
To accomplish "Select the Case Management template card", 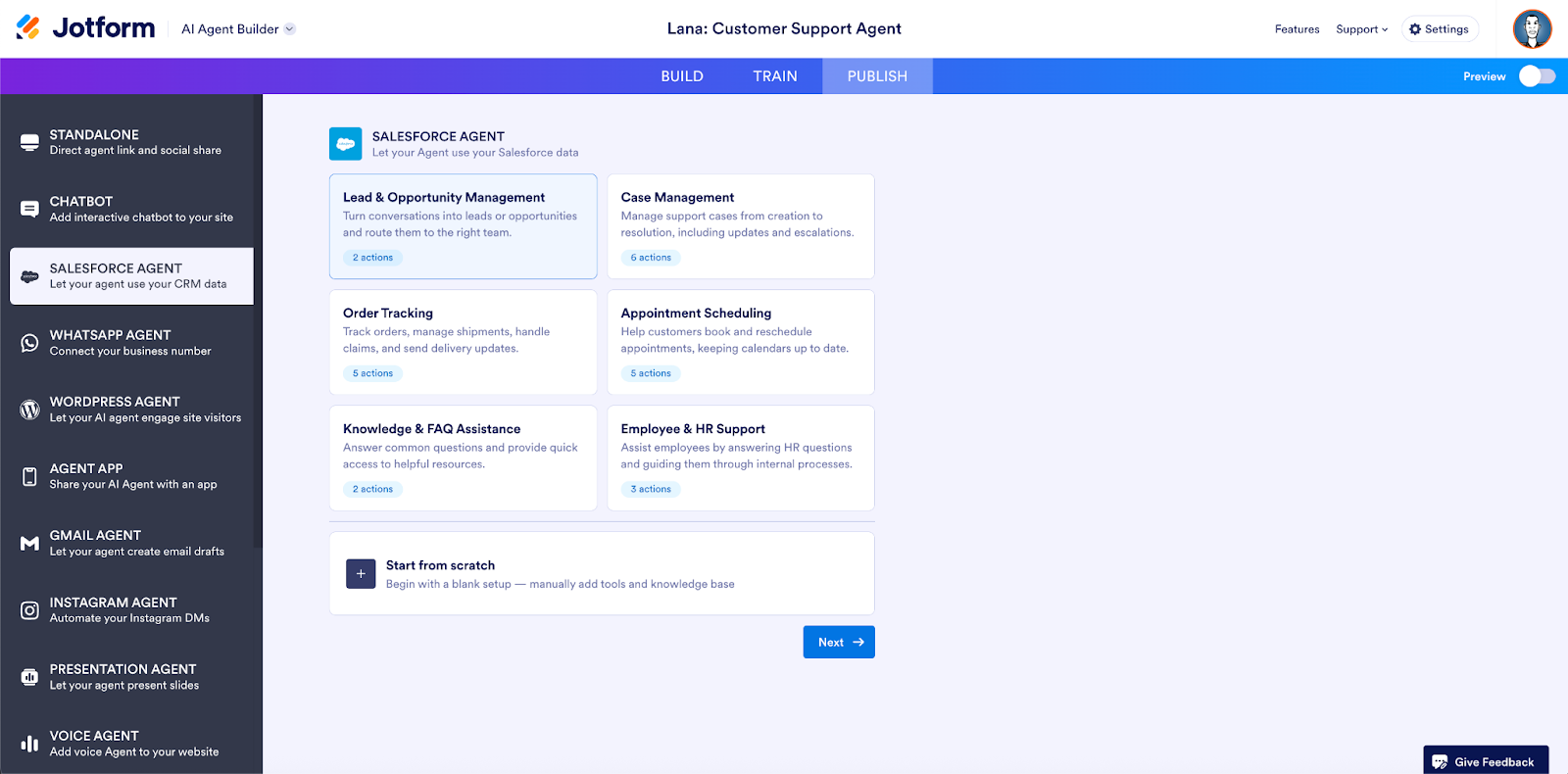I will [x=741, y=226].
